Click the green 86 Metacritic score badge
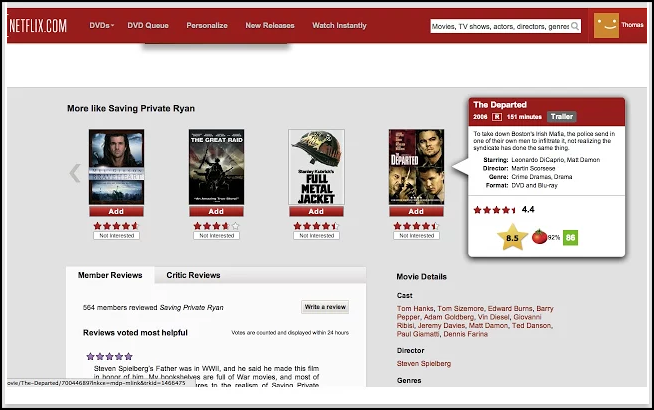This screenshot has width=654, height=410. tap(570, 238)
